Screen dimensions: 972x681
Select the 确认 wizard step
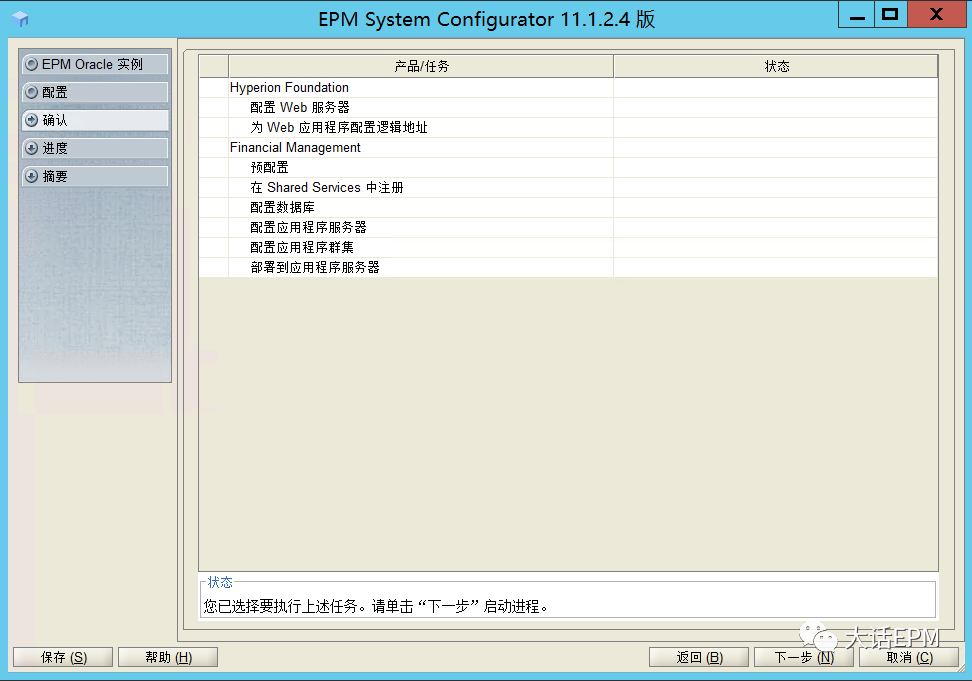click(95, 120)
